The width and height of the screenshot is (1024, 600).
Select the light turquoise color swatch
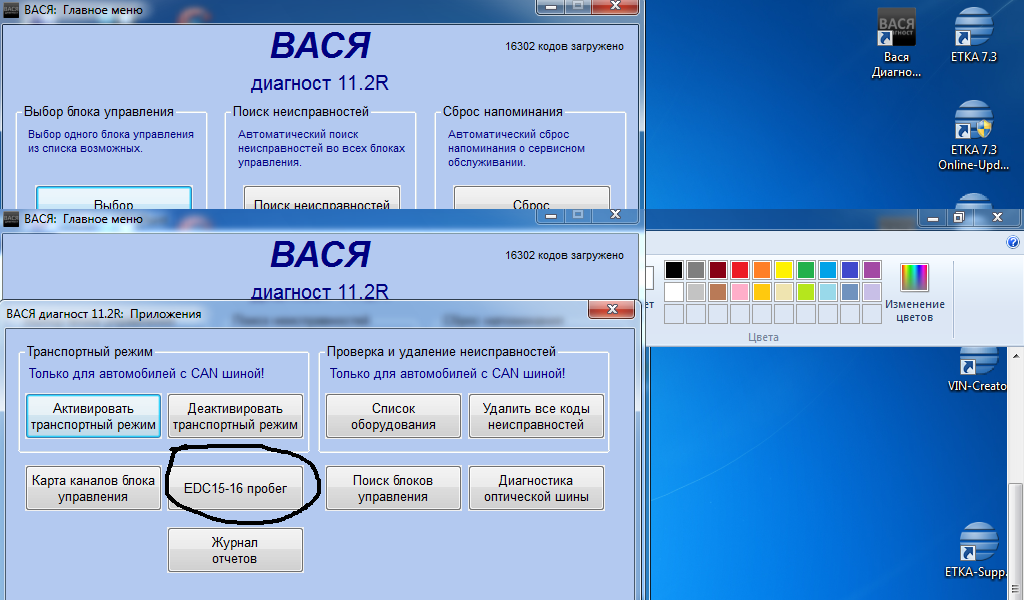(x=828, y=292)
